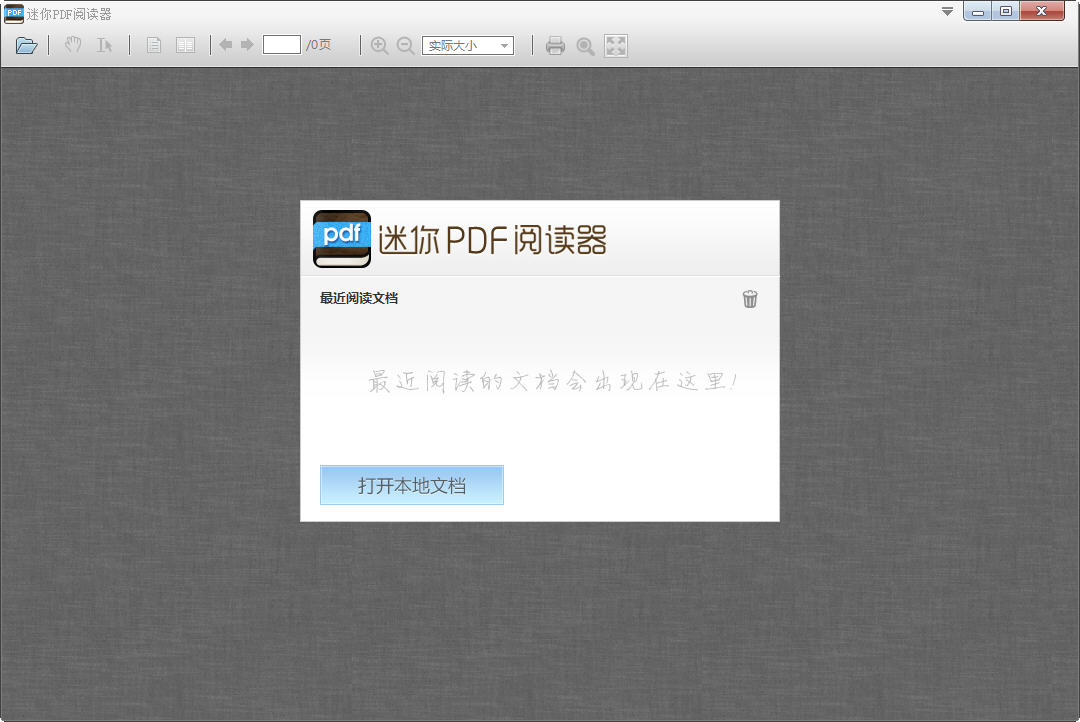Select the Hand pan tool

tap(71, 45)
